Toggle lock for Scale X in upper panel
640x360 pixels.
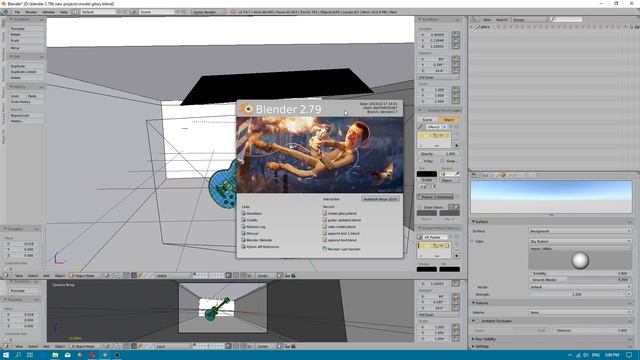point(456,89)
